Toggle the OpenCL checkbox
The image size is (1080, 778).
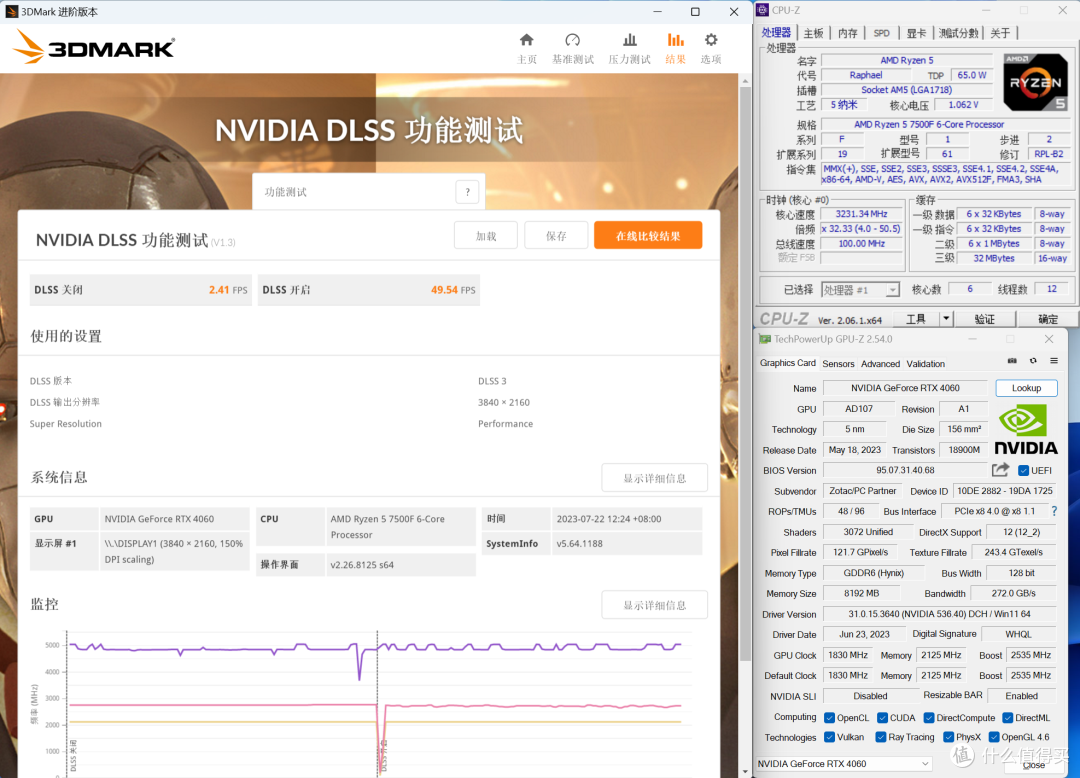[829, 718]
